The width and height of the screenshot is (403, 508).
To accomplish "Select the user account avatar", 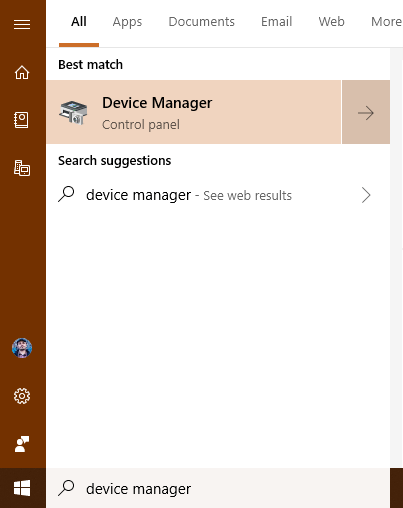I will (22, 348).
